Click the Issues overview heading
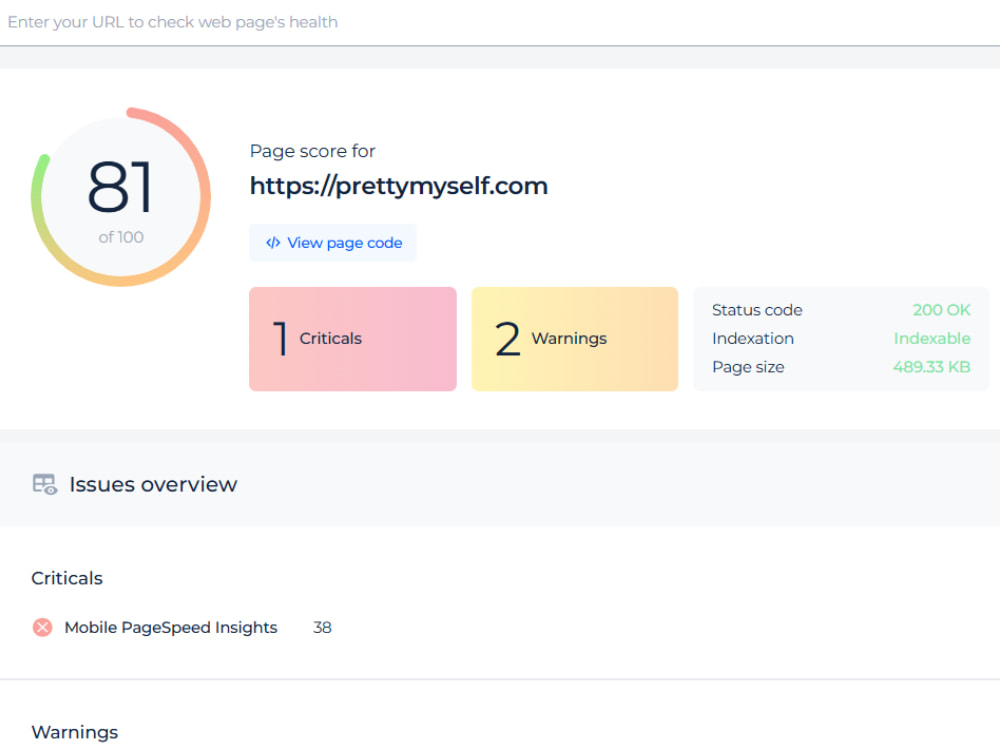 point(153,485)
